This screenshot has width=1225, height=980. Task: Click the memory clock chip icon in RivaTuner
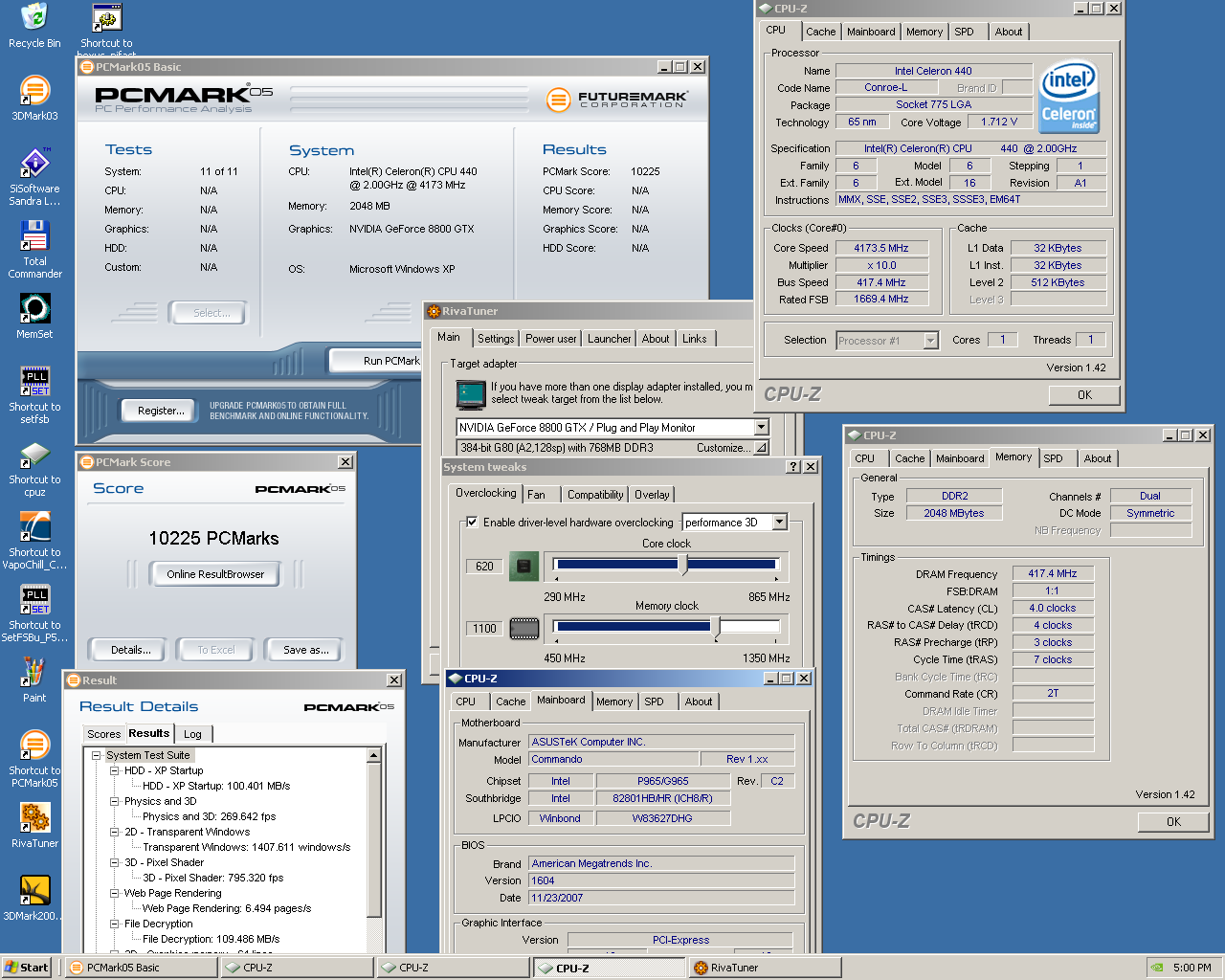523,629
